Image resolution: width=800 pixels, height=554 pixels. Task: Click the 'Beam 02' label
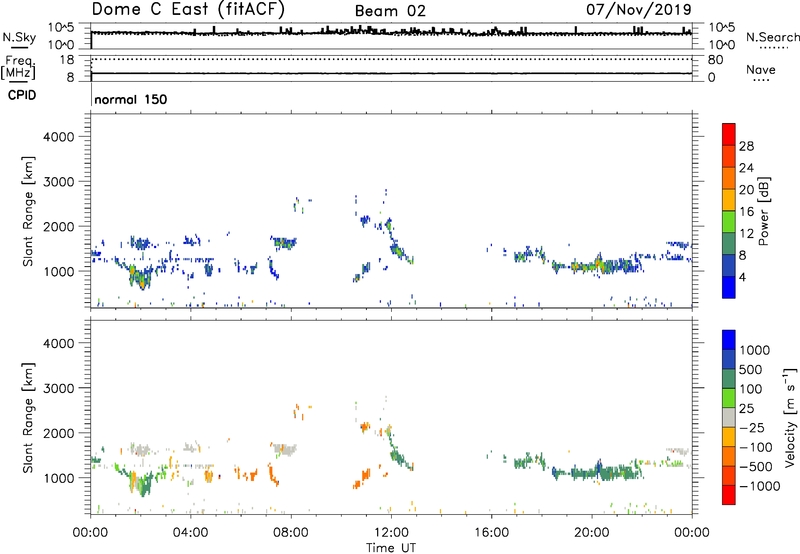pyautogui.click(x=390, y=11)
